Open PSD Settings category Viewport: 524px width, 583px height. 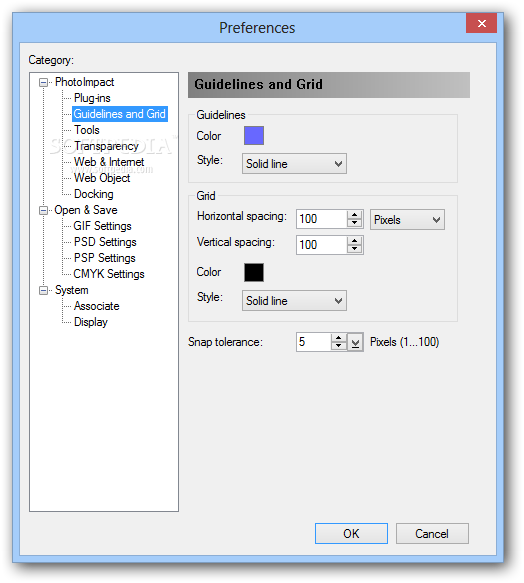click(105, 242)
